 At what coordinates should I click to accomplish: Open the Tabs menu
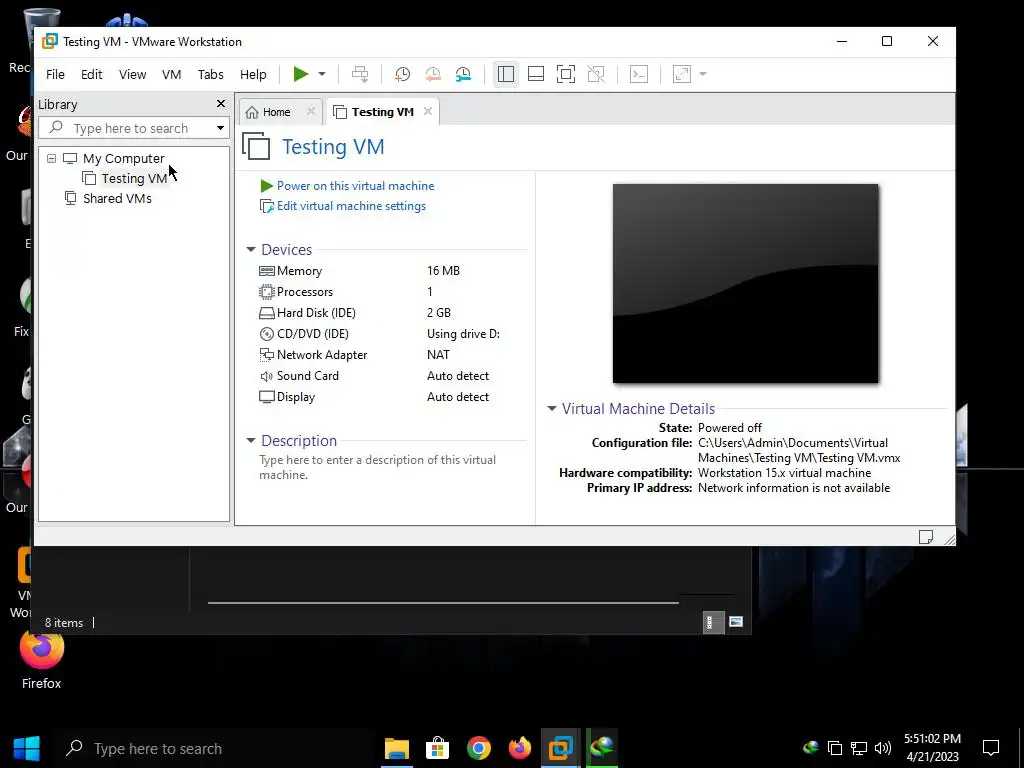[210, 74]
